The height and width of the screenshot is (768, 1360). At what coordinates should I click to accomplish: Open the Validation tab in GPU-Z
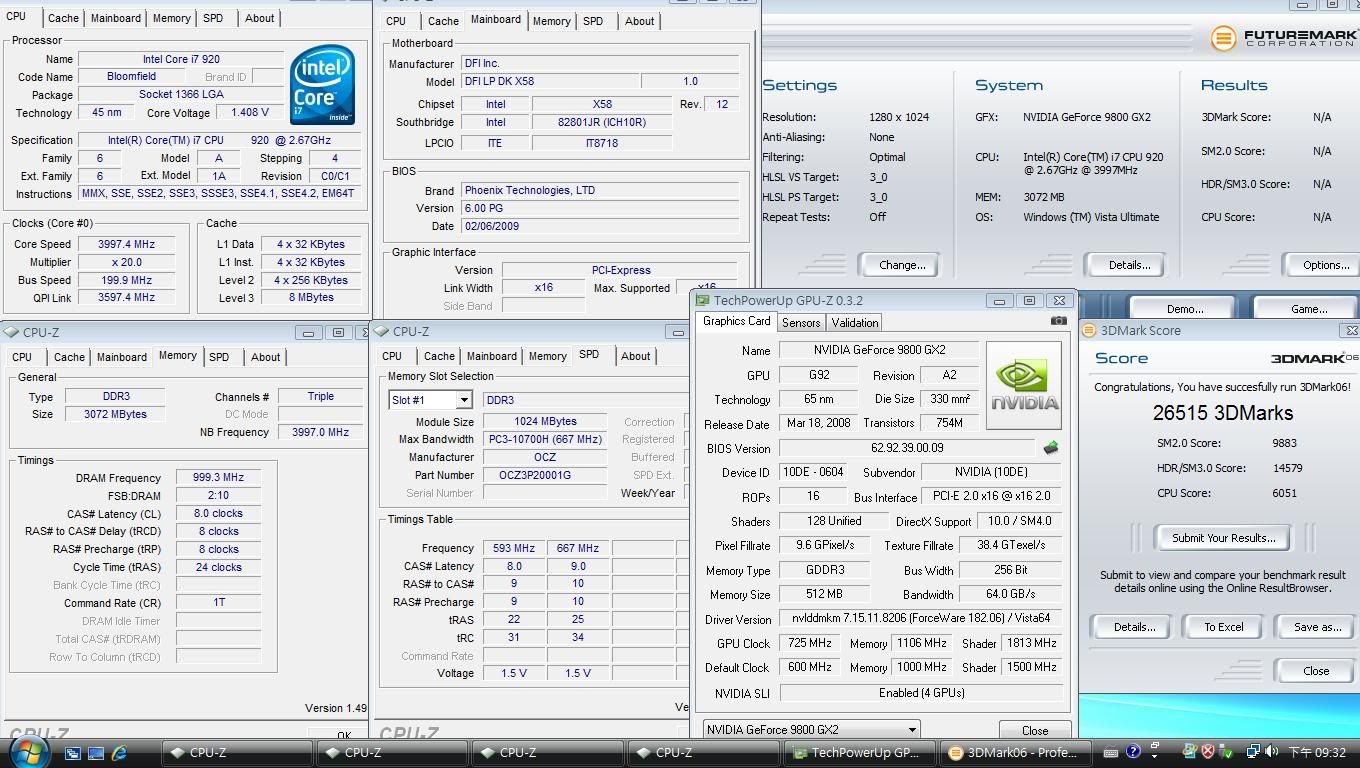point(855,322)
